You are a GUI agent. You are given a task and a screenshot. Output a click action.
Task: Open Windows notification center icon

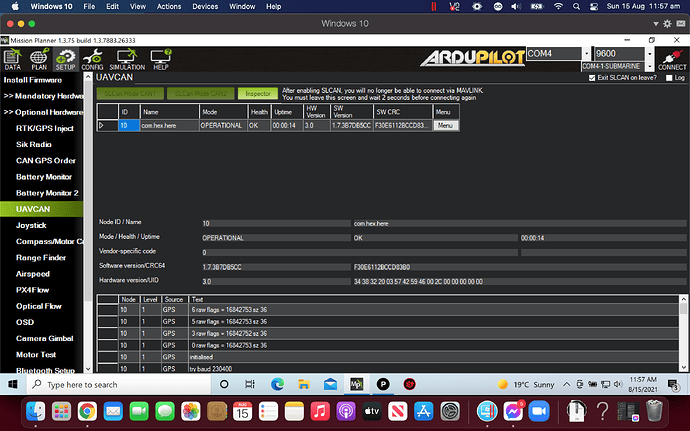pyautogui.click(x=673, y=385)
